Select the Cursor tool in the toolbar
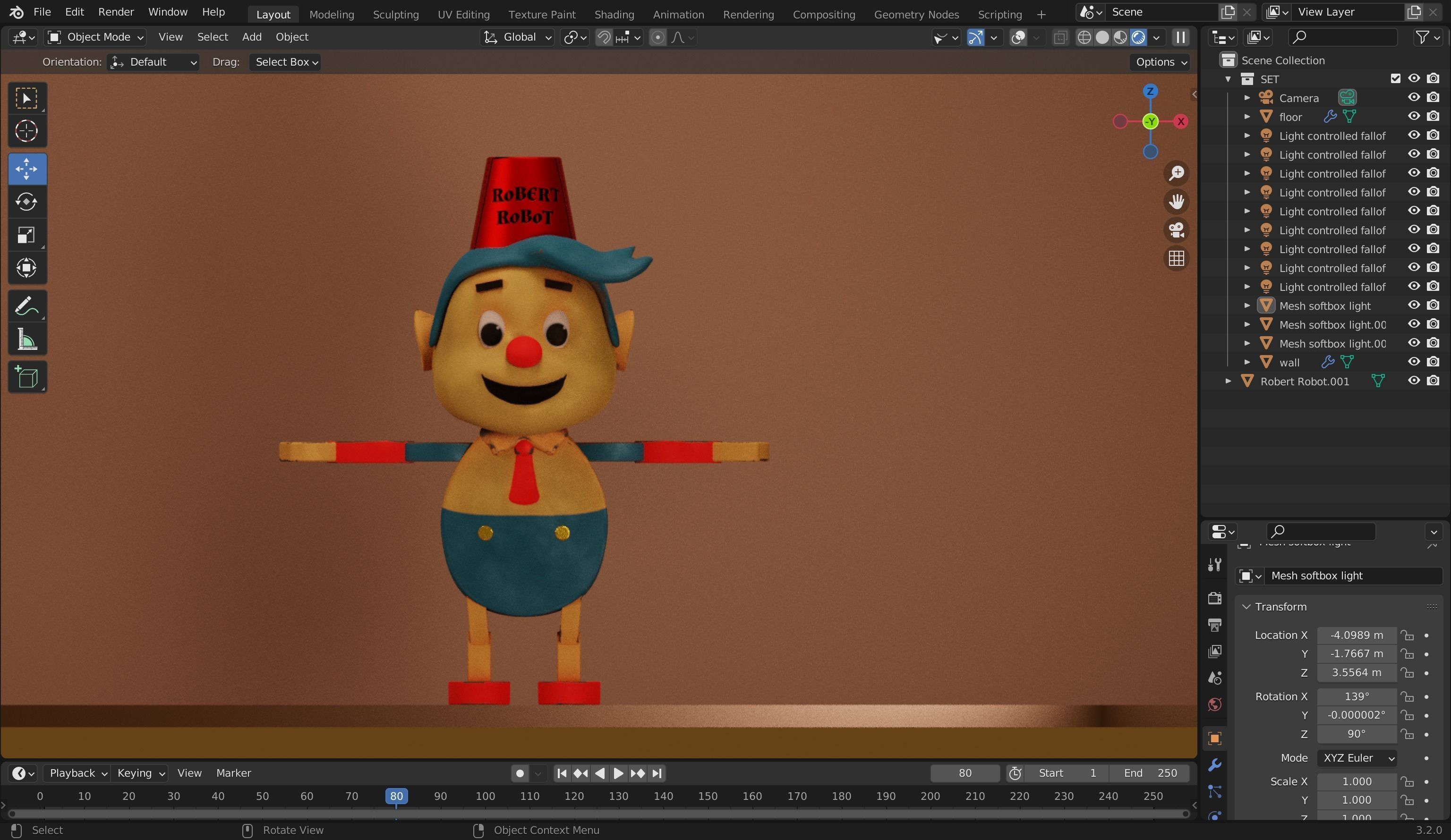The image size is (1451, 840). tap(26, 131)
